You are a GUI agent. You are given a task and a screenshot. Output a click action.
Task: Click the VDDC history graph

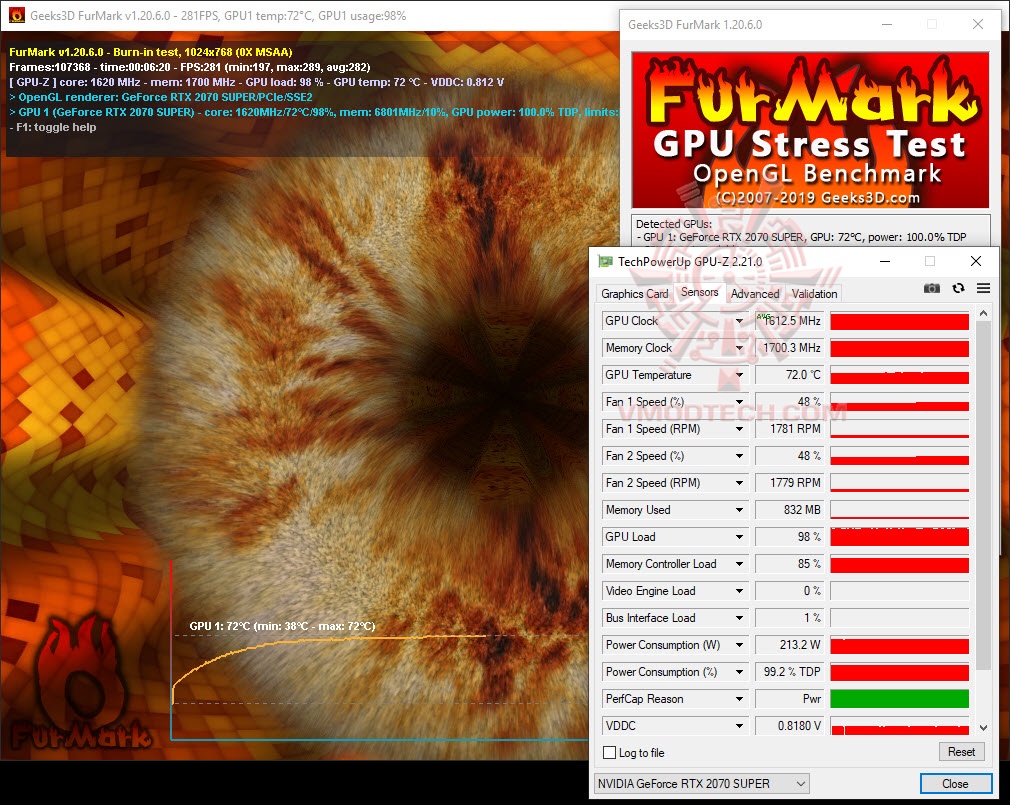click(899, 726)
